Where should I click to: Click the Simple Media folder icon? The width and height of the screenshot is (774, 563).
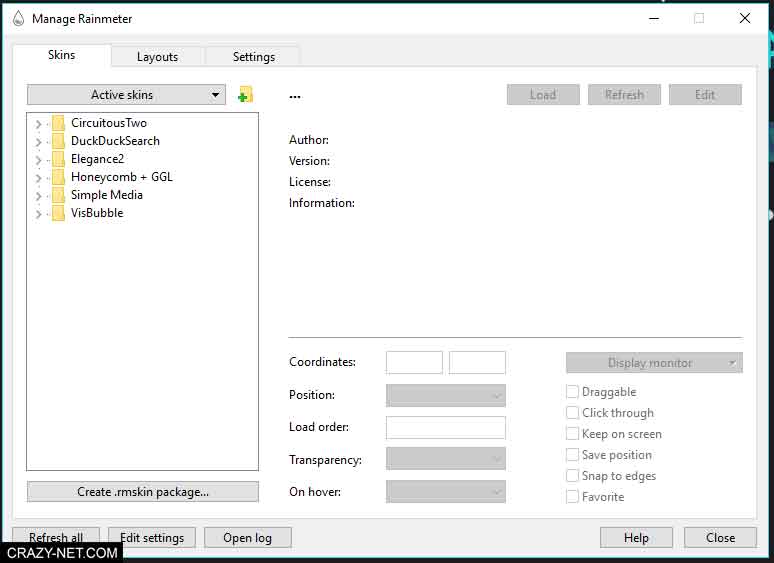58,195
